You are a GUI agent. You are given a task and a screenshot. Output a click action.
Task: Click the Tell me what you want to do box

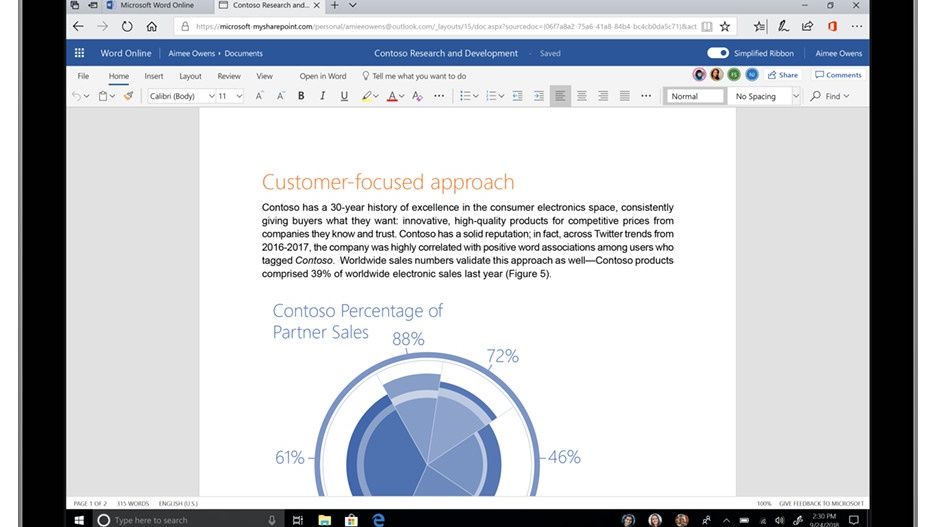pos(414,76)
